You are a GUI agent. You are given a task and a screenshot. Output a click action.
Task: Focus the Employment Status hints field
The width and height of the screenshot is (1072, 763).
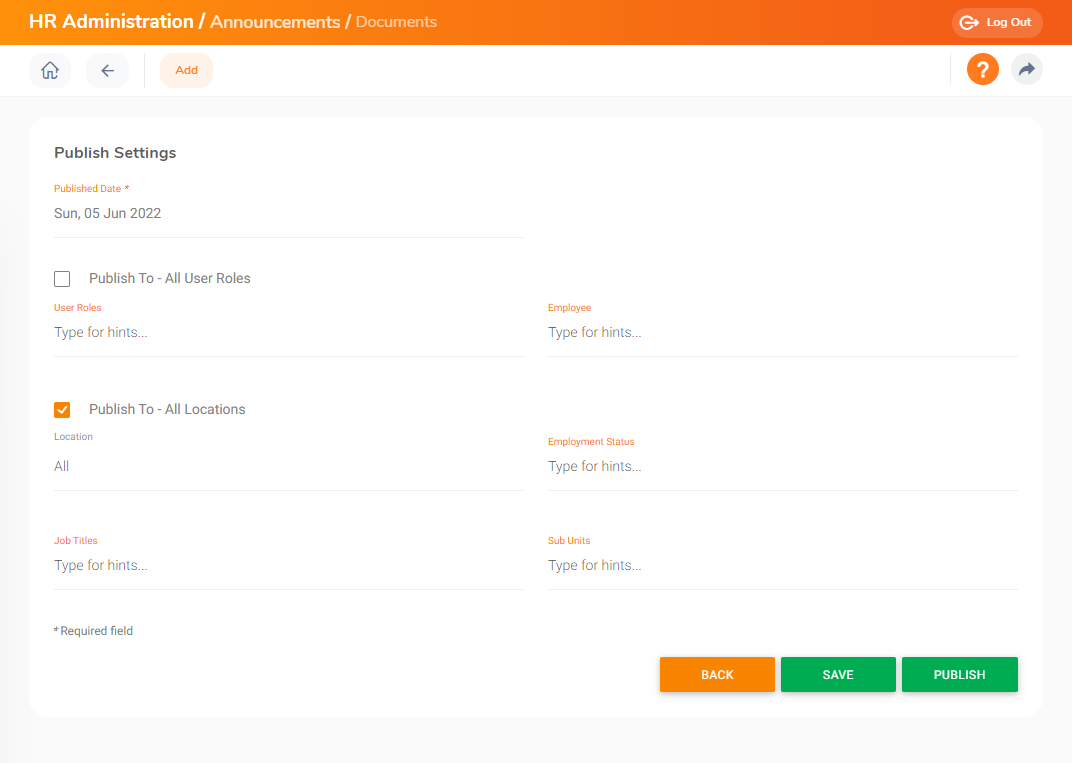(783, 466)
